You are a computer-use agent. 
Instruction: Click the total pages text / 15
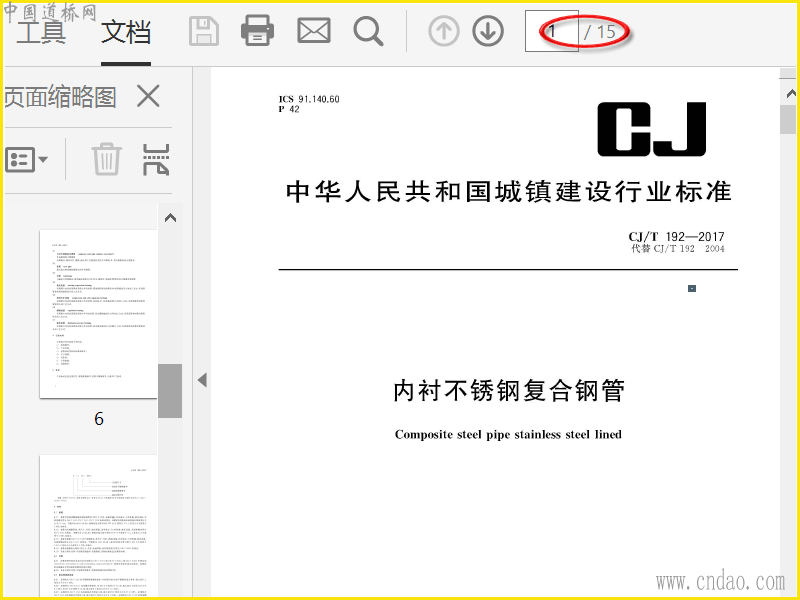pos(600,32)
